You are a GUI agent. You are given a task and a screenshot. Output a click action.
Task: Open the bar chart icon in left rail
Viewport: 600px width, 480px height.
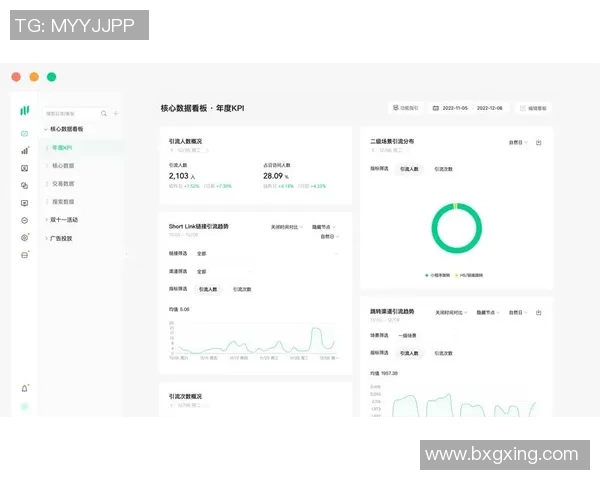tap(25, 150)
